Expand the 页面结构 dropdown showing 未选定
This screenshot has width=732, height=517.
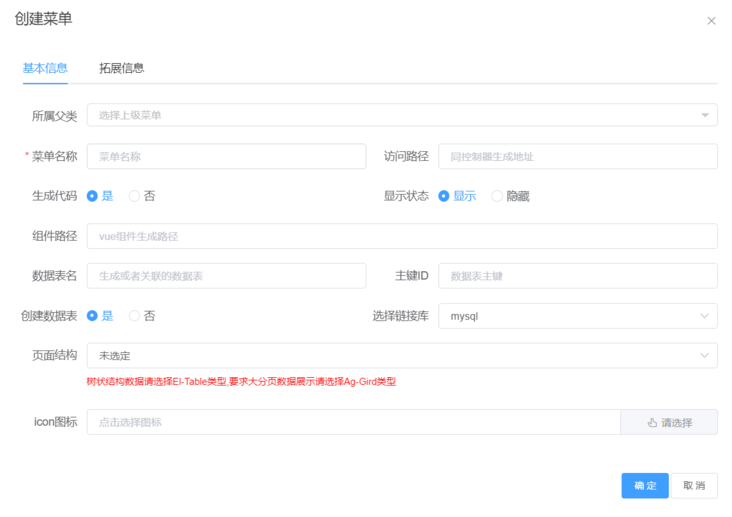pyautogui.click(x=402, y=355)
